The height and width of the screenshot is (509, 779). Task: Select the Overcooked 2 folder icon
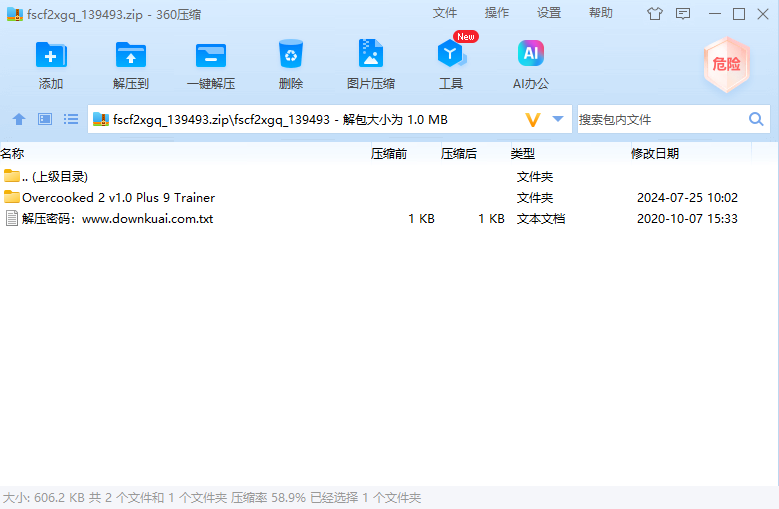(x=11, y=197)
